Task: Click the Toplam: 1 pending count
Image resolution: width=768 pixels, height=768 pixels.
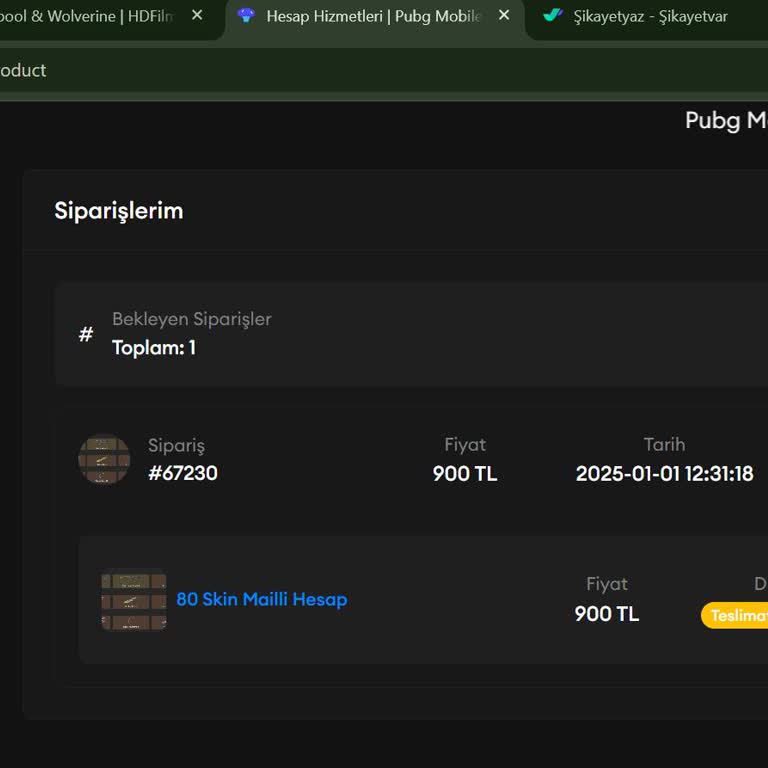Action: tap(154, 348)
